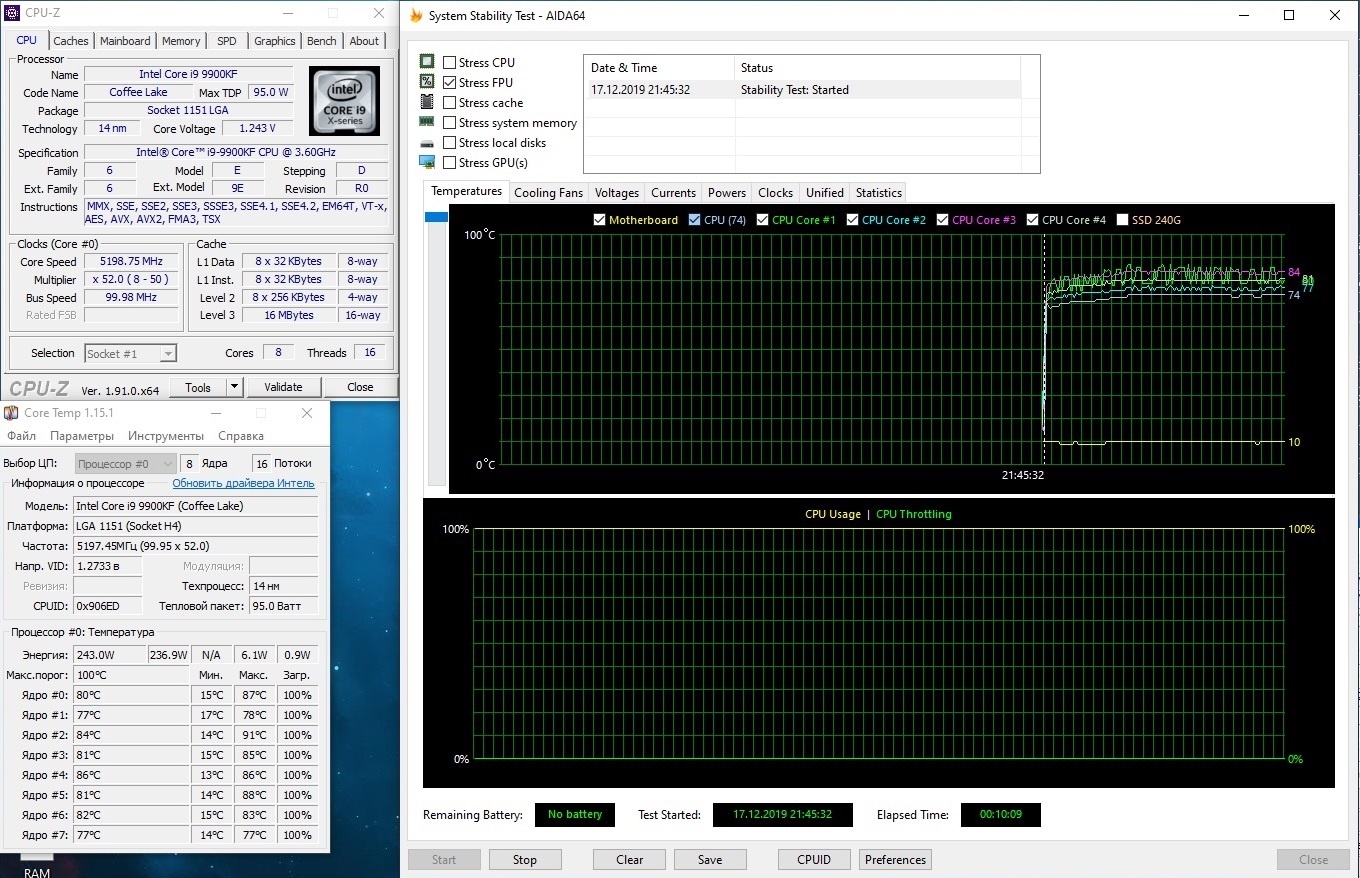Stop the AIDA64 stability test

coord(525,860)
